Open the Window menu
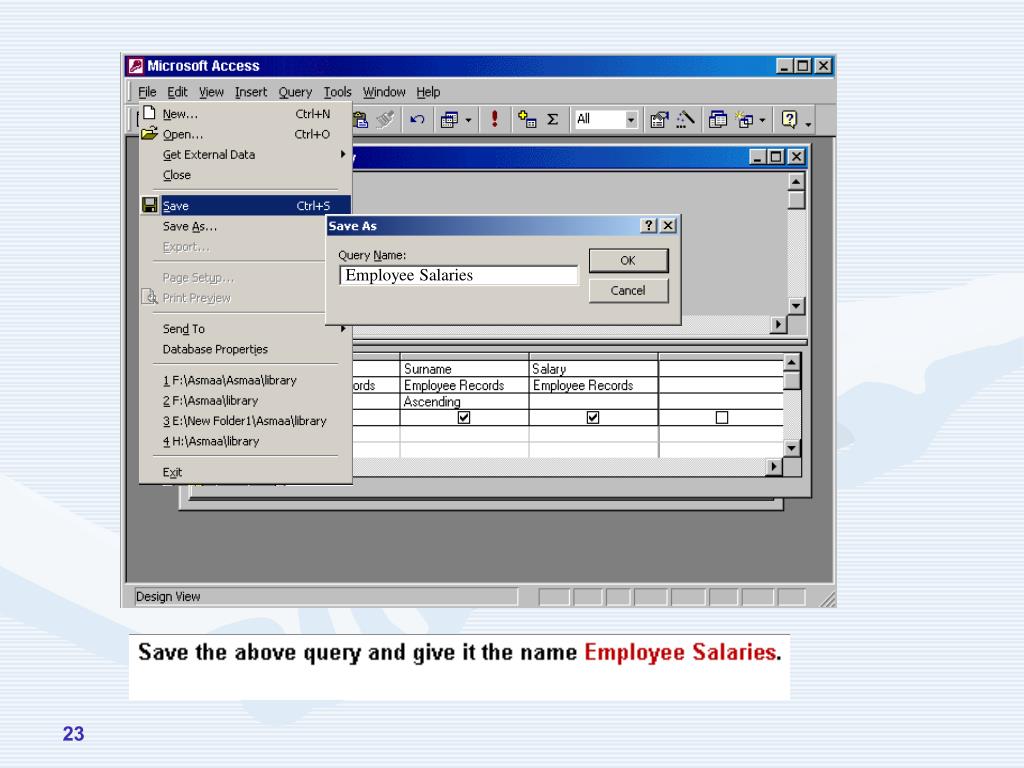 384,92
